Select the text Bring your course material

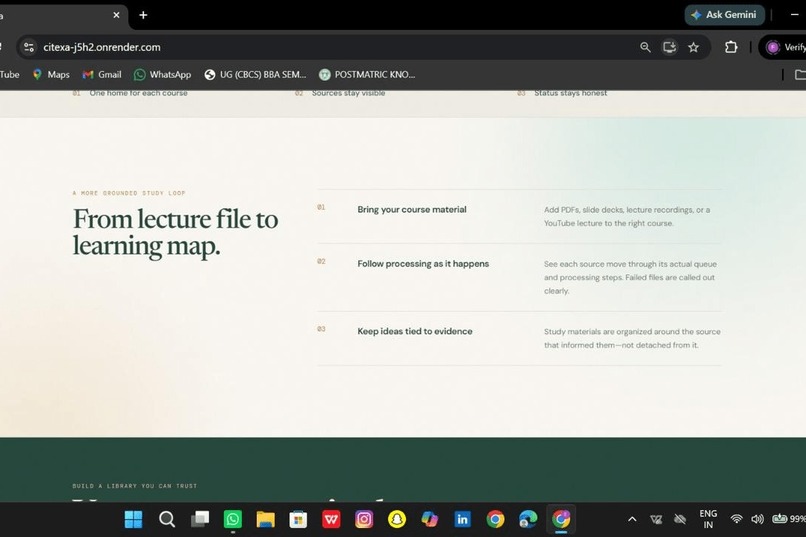412,209
